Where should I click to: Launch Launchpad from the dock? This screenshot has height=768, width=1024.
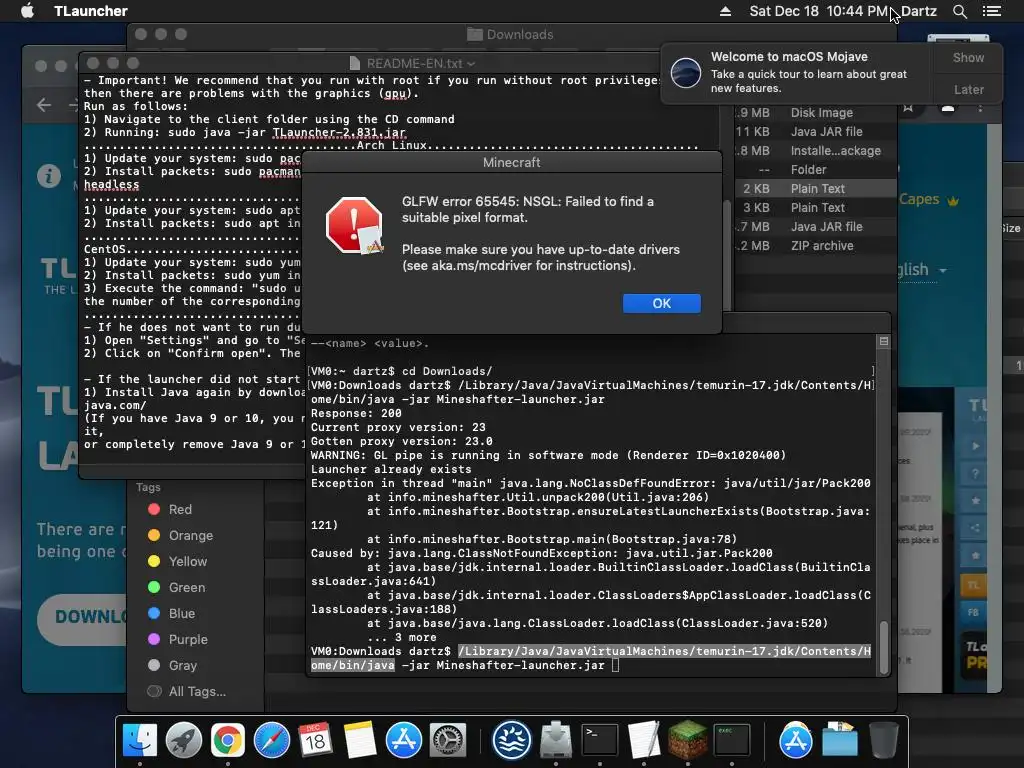click(184, 741)
